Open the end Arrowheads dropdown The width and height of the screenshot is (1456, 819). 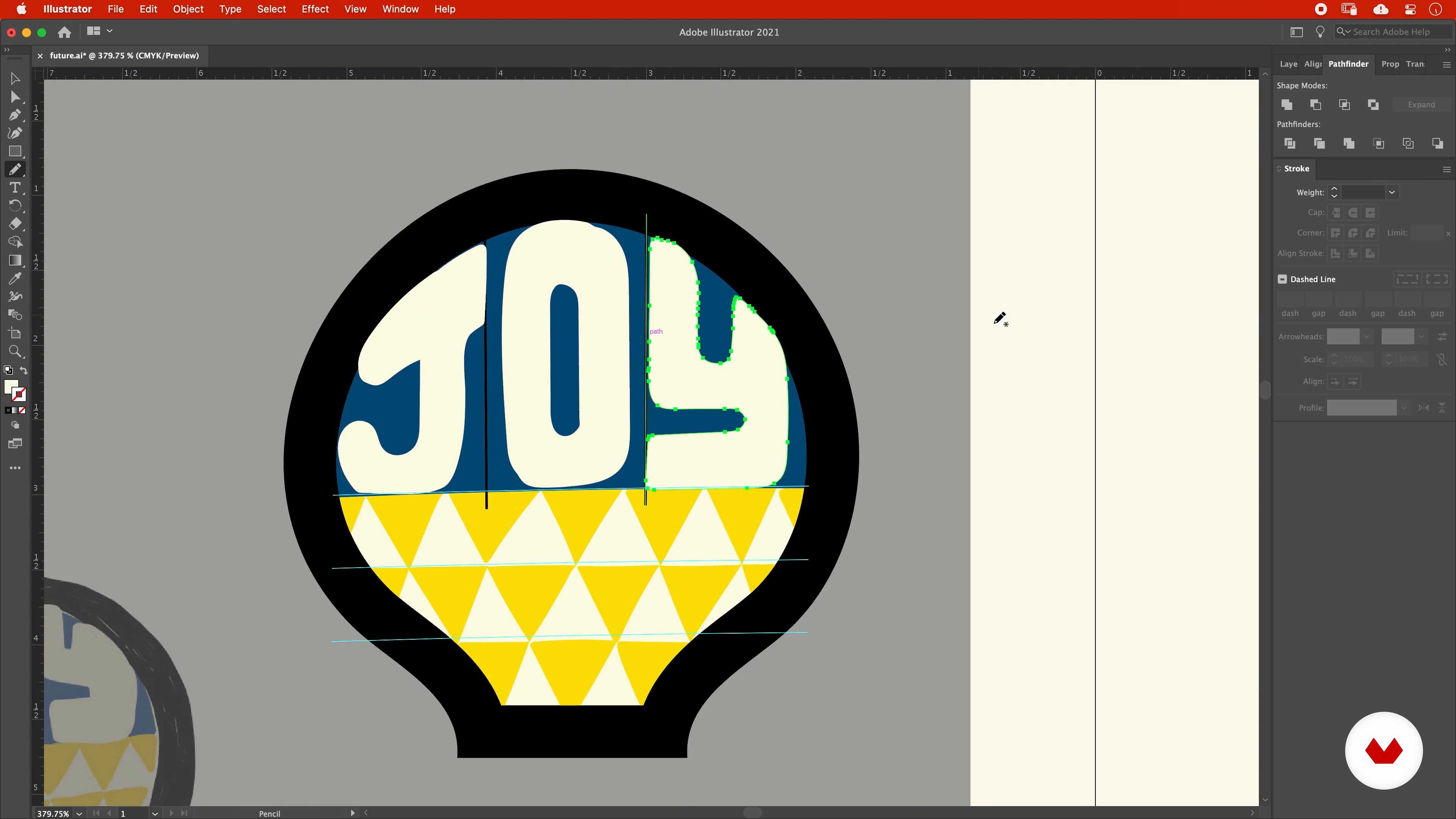point(1421,337)
